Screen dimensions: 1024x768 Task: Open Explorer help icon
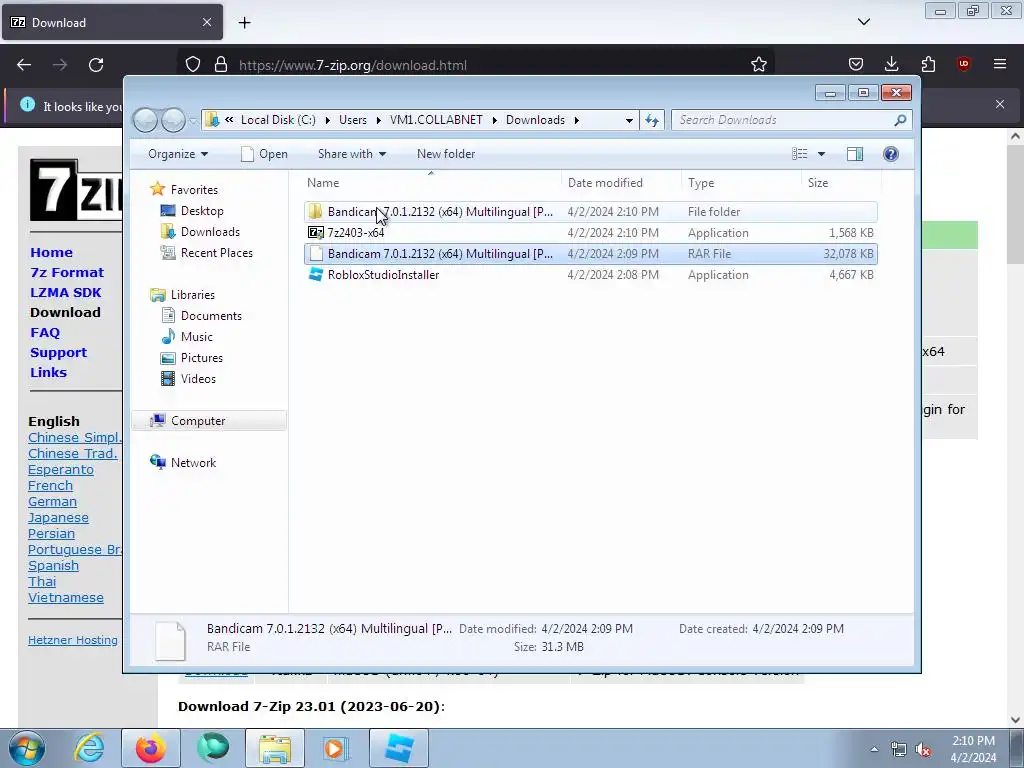coord(891,154)
